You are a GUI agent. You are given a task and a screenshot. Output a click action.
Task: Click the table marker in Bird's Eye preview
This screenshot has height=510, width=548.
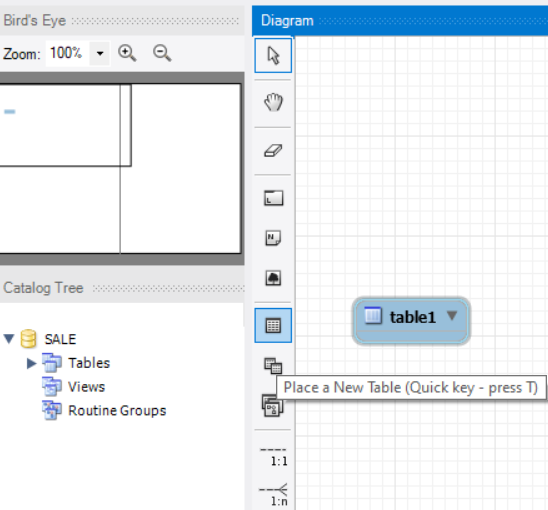point(10,112)
